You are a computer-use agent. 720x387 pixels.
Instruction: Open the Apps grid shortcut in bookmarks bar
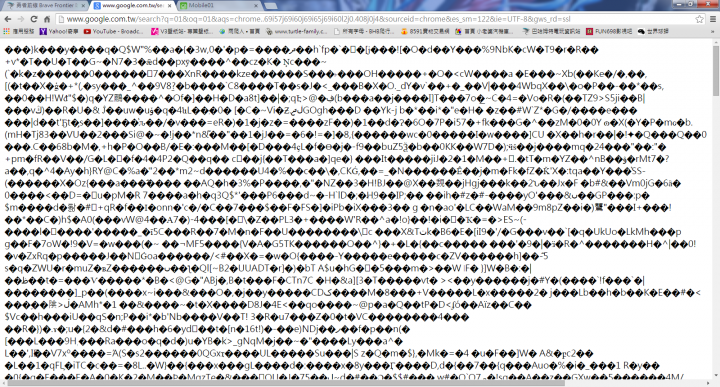(18, 32)
